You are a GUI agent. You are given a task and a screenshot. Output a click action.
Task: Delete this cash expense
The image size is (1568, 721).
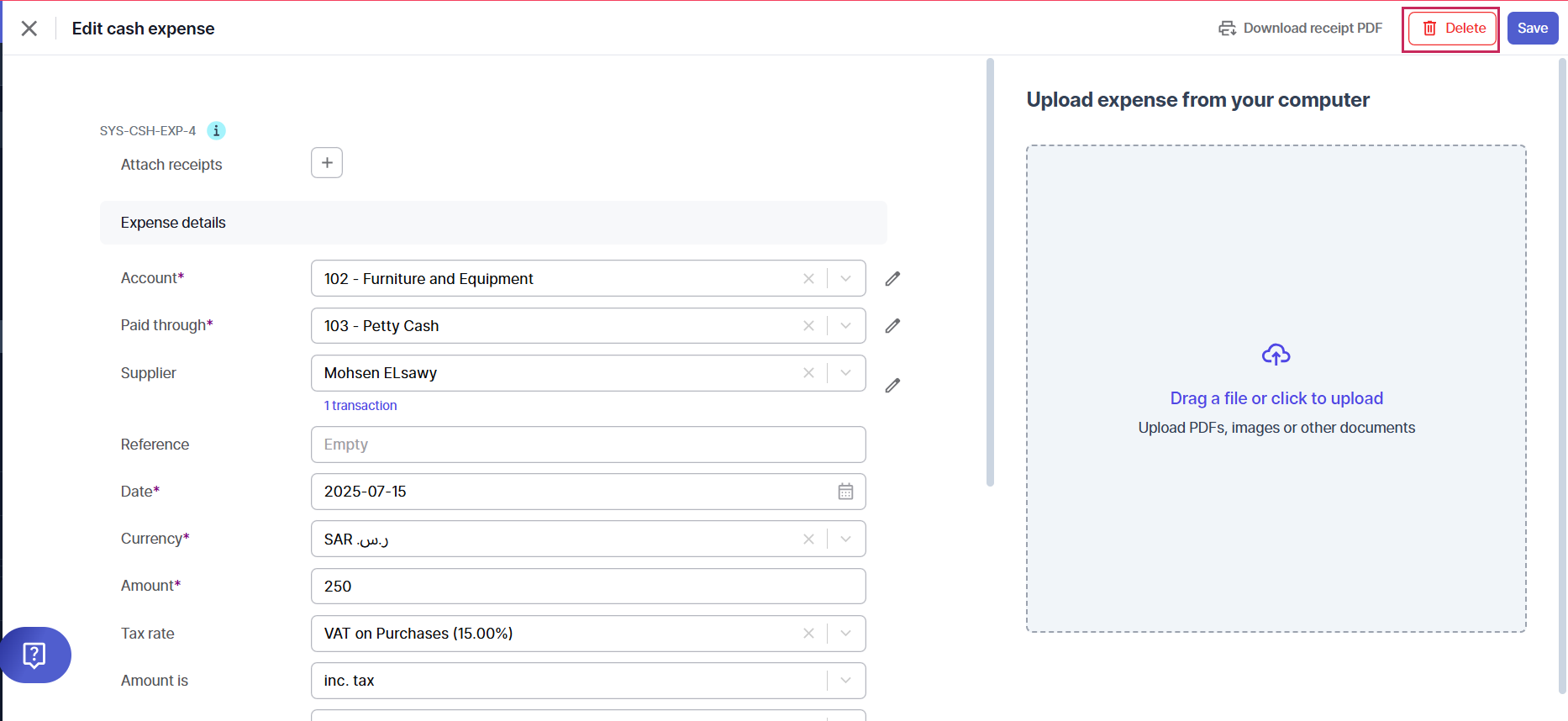coord(1453,29)
